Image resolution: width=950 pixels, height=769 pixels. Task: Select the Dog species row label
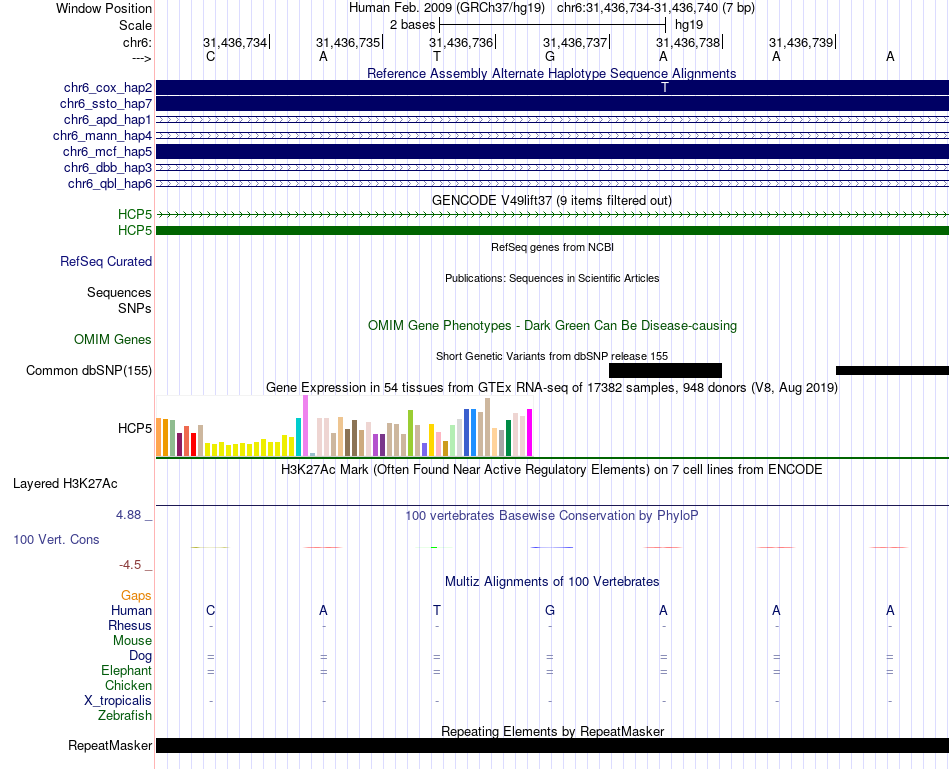tap(140, 656)
